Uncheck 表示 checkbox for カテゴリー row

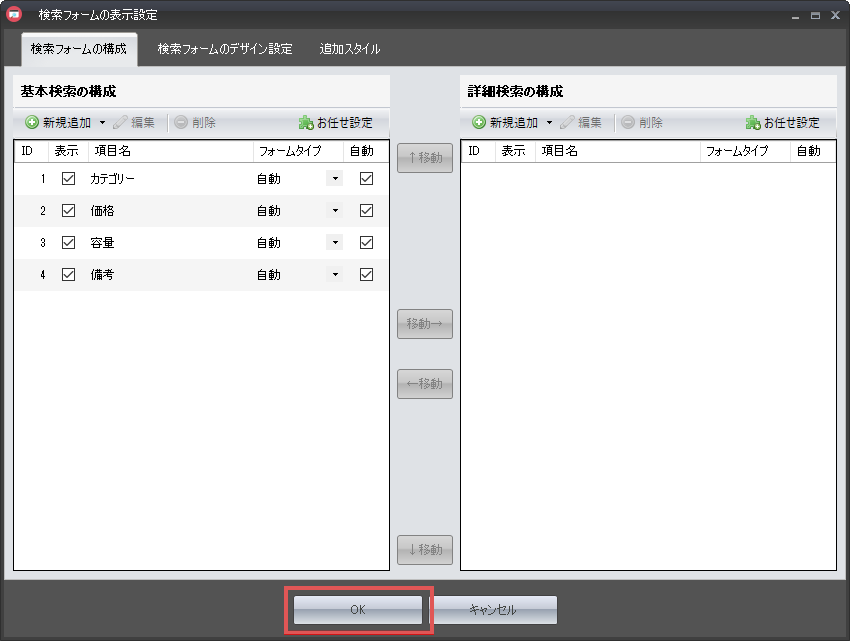(x=69, y=179)
